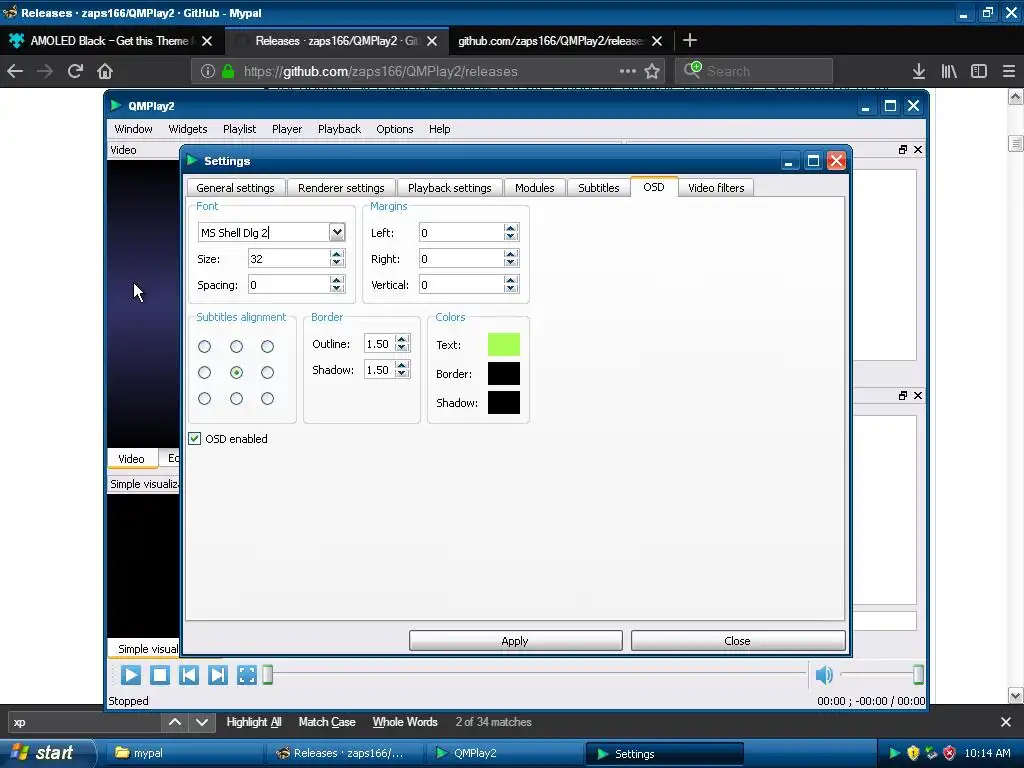Open browser Downloads panel
The image size is (1024, 768).
pyautogui.click(x=919, y=71)
